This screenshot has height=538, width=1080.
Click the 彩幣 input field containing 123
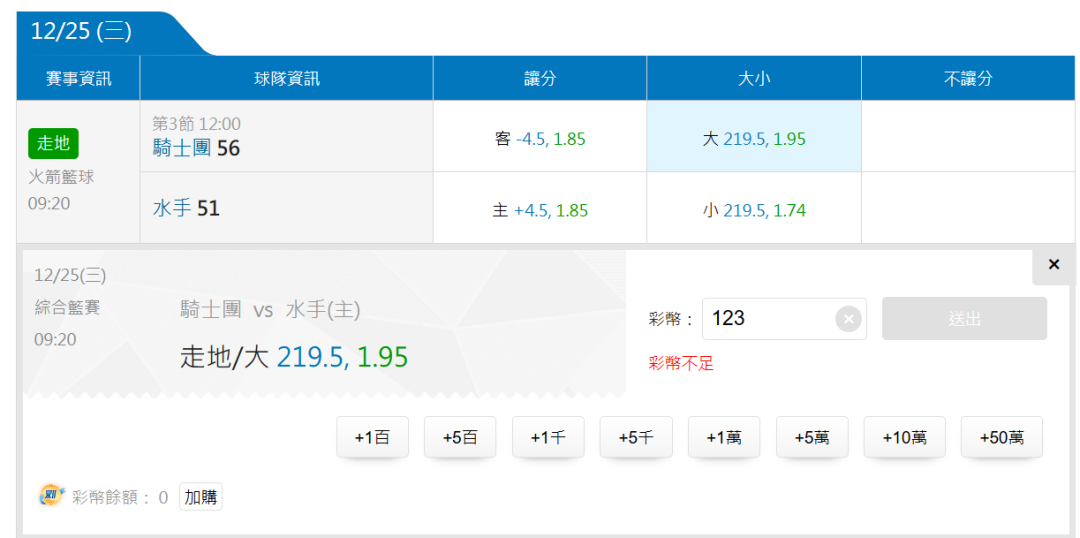[768, 319]
